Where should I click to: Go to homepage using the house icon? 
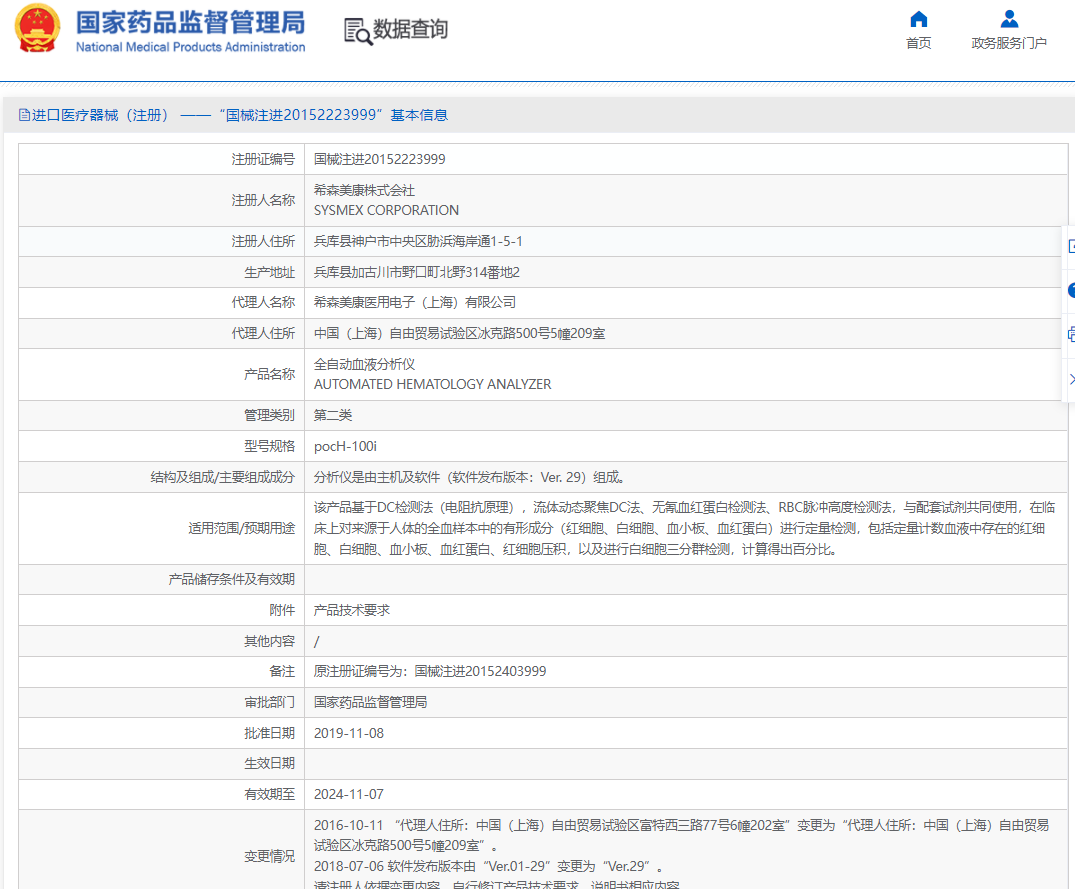(x=919, y=19)
